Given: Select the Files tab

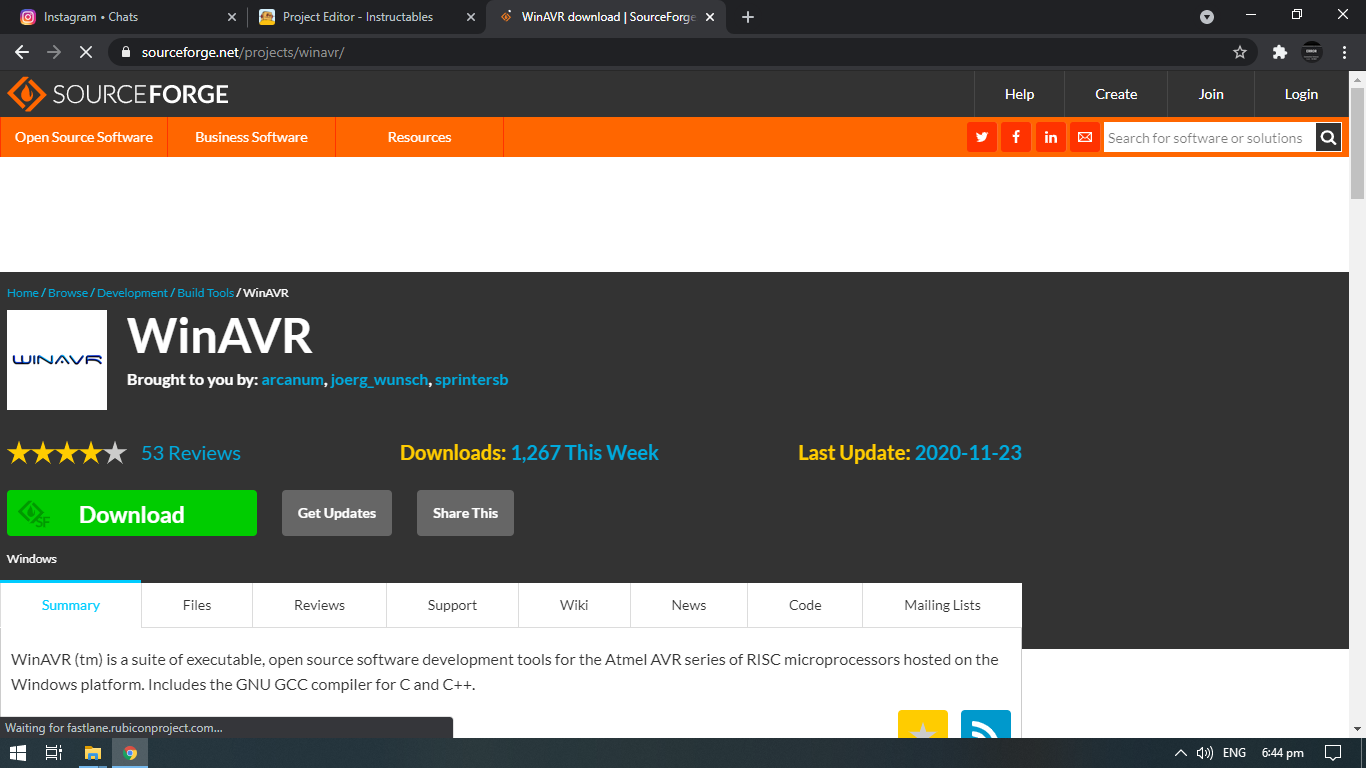Looking at the screenshot, I should coord(197,605).
